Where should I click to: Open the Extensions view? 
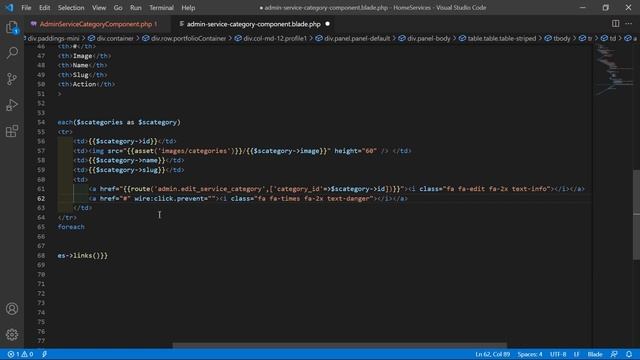pyautogui.click(x=12, y=131)
